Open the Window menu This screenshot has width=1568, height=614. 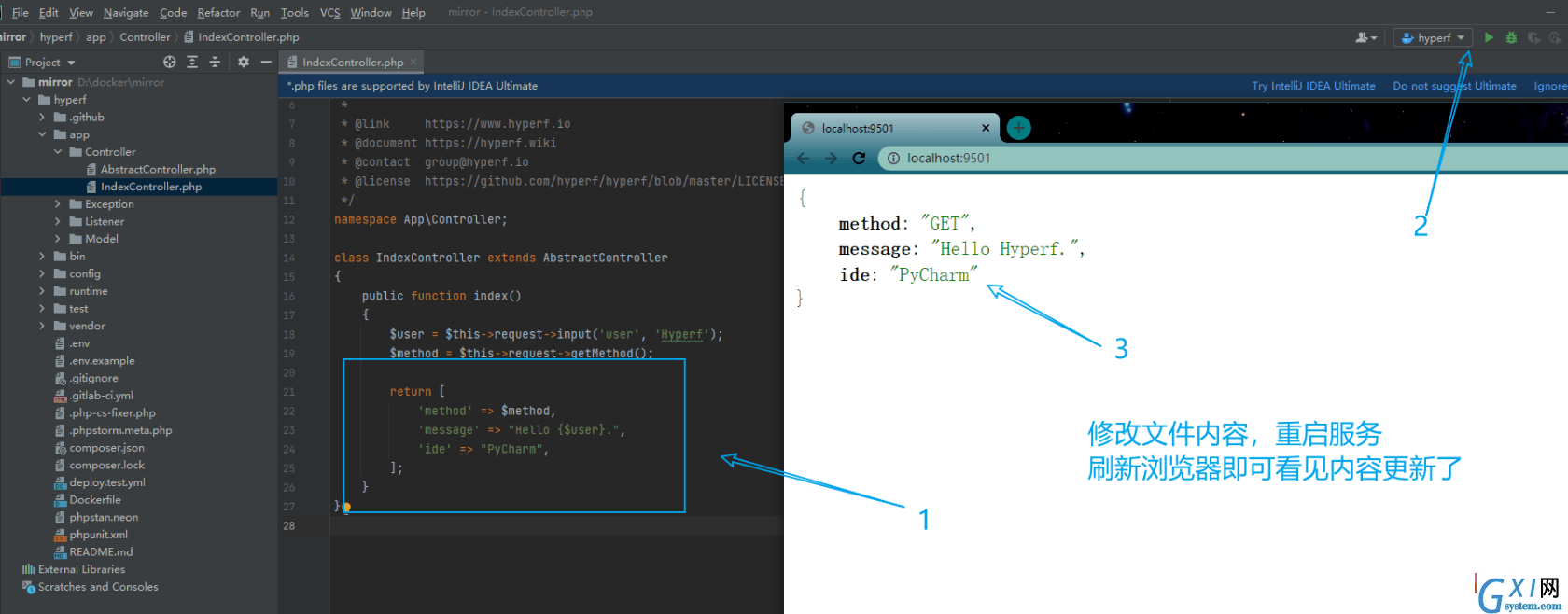(x=371, y=13)
